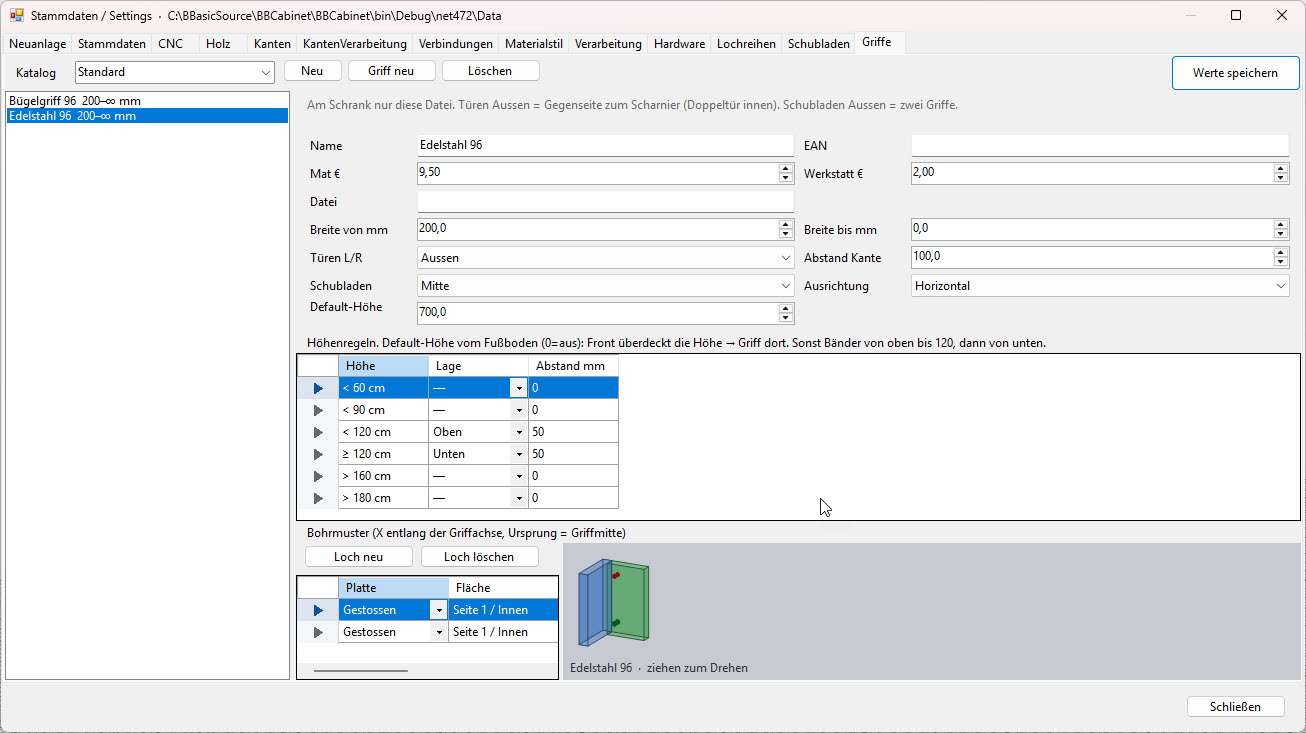
Task: Click the Mat € value field
Action: coord(597,173)
